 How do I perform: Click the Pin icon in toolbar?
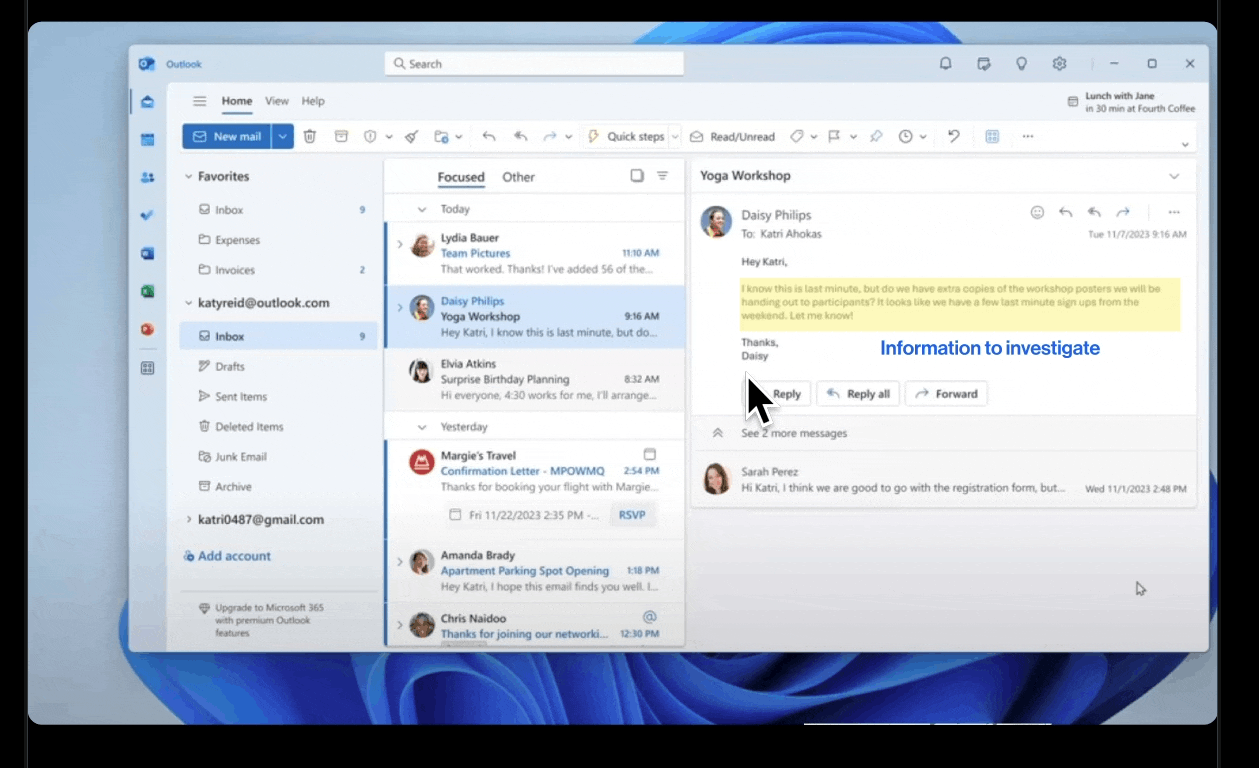coord(876,136)
